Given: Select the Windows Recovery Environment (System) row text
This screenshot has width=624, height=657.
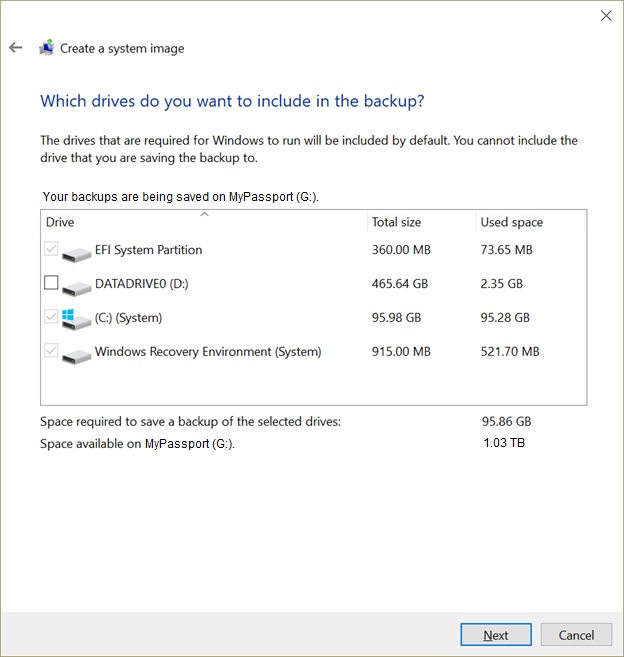Looking at the screenshot, I should [x=208, y=352].
